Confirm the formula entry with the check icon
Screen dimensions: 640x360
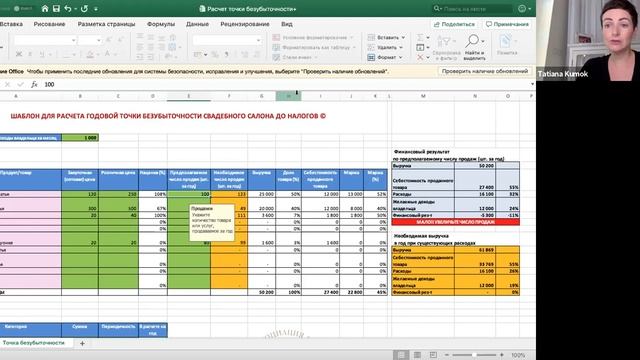(x=20, y=84)
